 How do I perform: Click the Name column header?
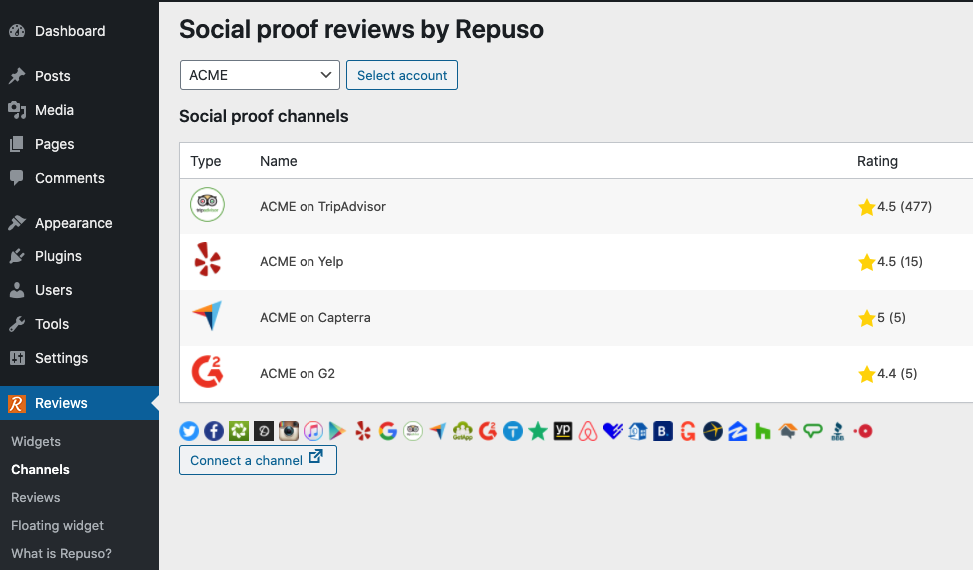coord(279,161)
